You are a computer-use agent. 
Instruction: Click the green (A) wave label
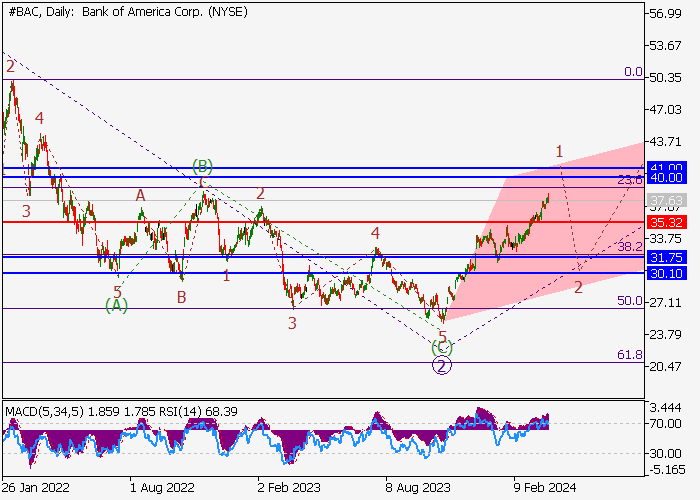tap(117, 306)
